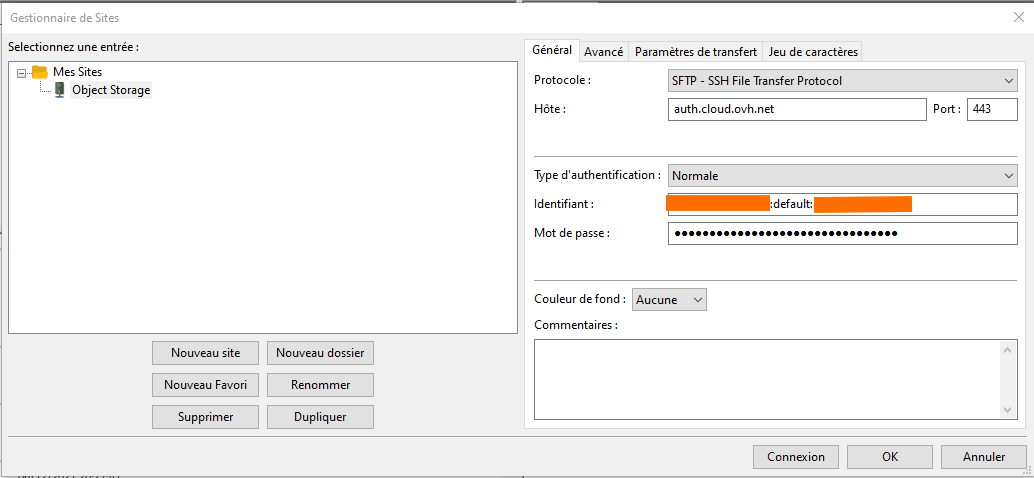The height and width of the screenshot is (478, 1034).
Task: Collapse the Mes Sites tree node
Action: coord(22,72)
